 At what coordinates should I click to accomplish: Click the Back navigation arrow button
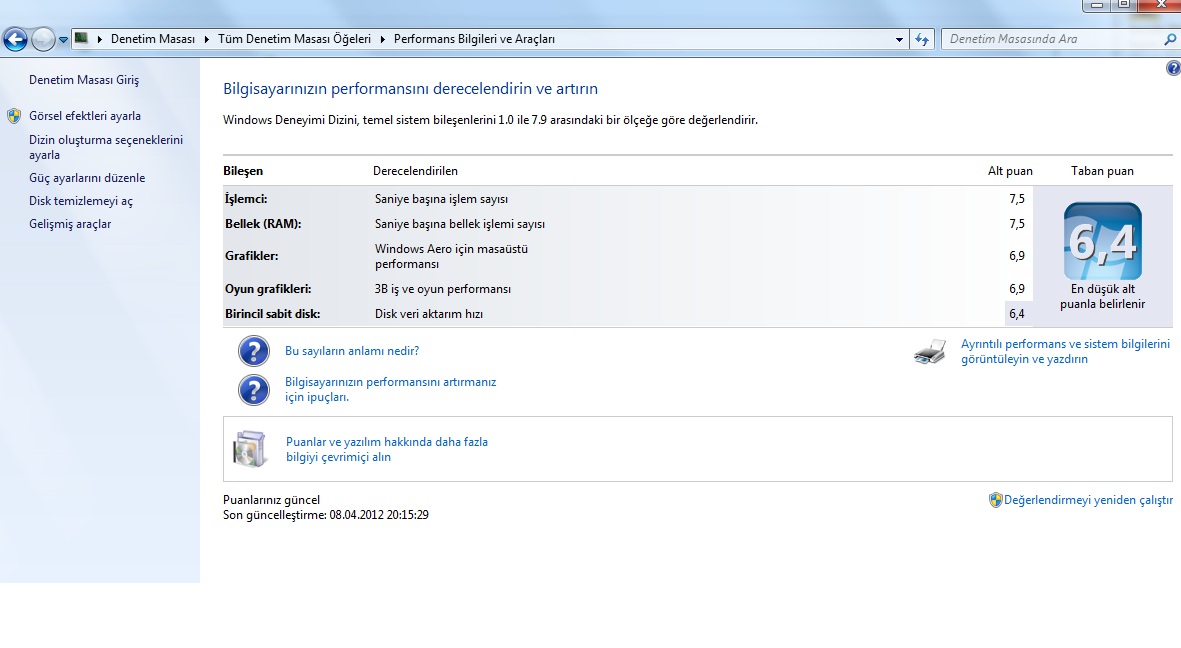click(15, 40)
